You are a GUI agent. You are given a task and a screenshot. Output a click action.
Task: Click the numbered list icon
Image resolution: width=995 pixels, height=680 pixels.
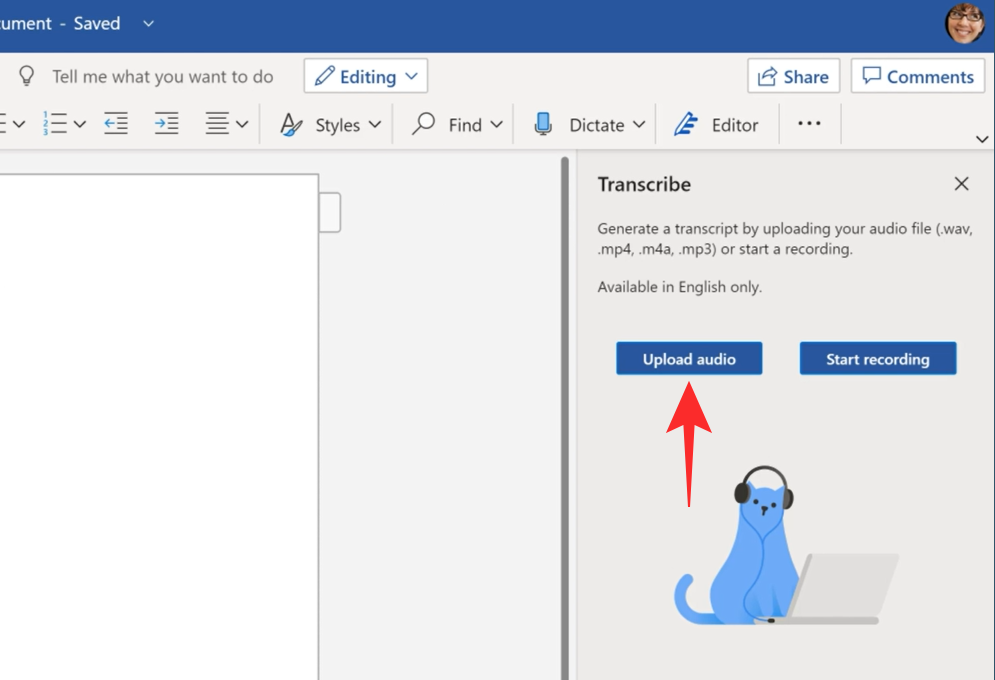pos(55,124)
